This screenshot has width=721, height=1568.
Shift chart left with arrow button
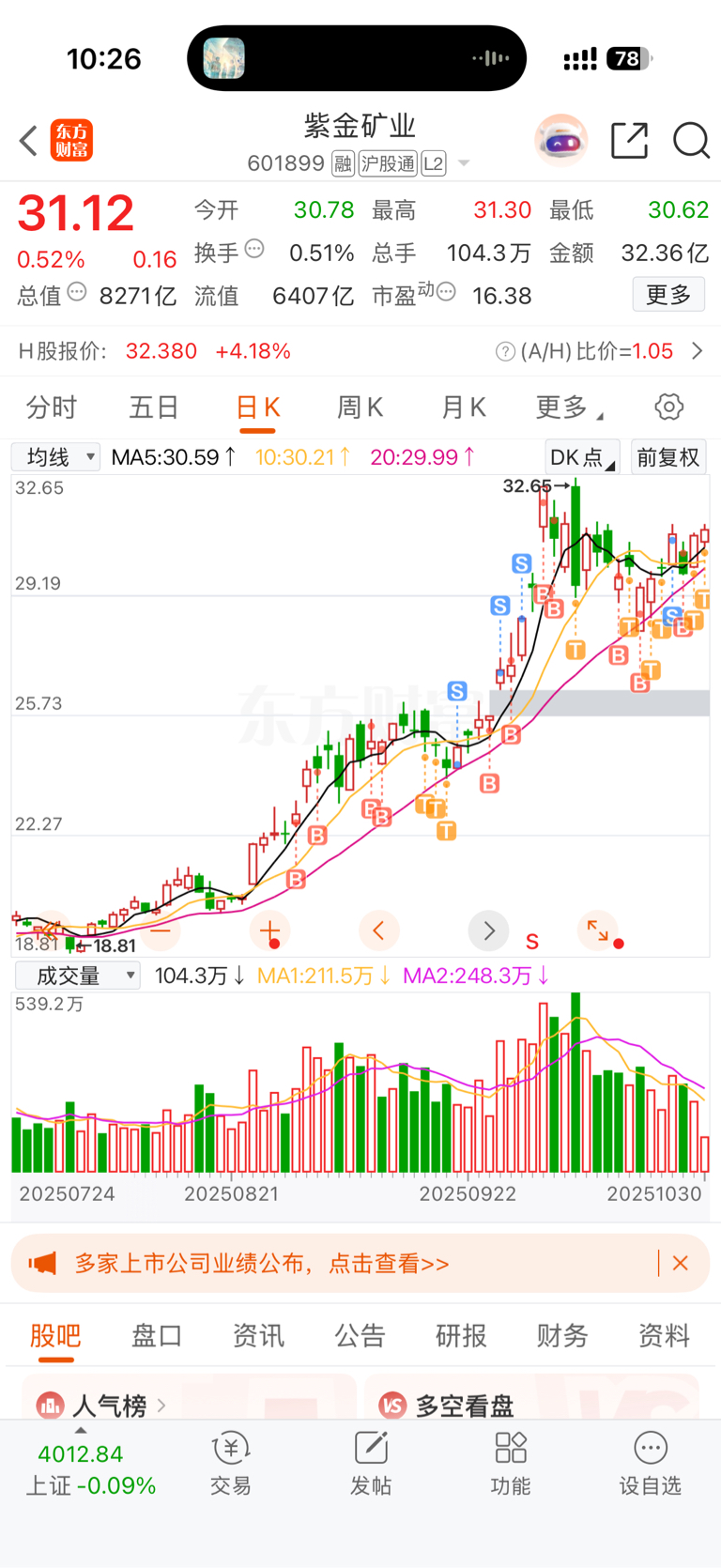click(x=379, y=930)
